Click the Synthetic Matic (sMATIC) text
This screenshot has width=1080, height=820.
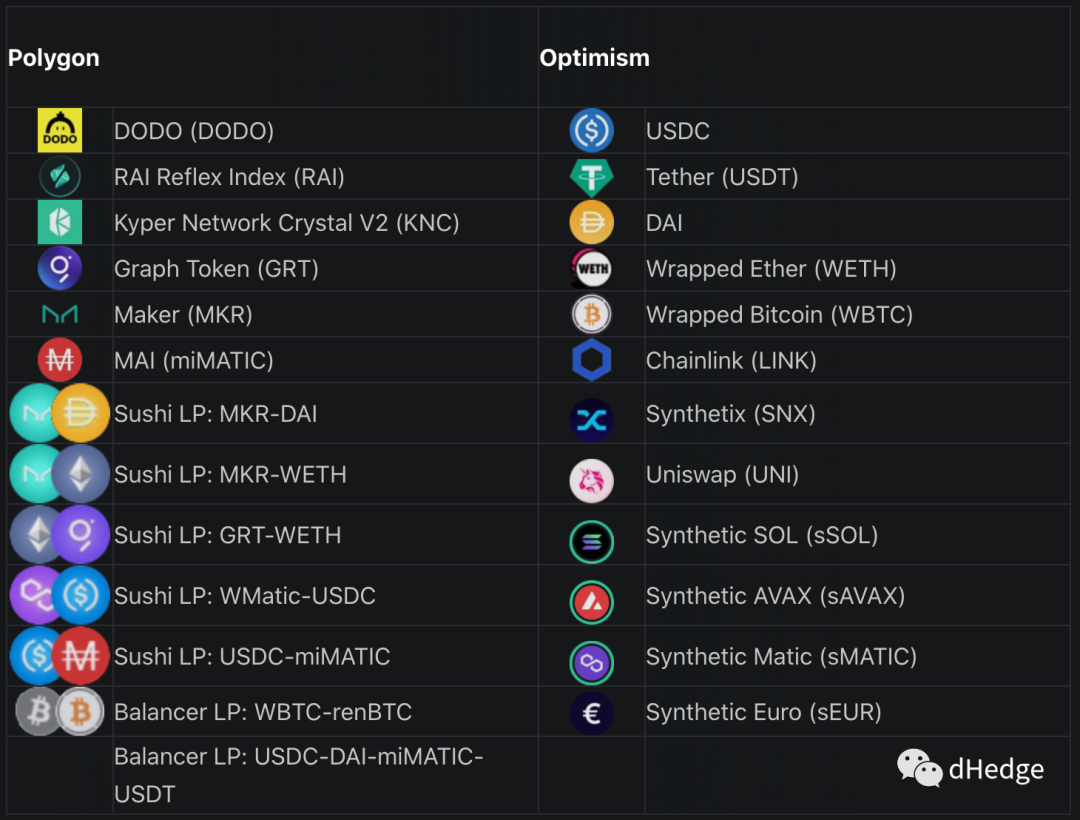[782, 656]
